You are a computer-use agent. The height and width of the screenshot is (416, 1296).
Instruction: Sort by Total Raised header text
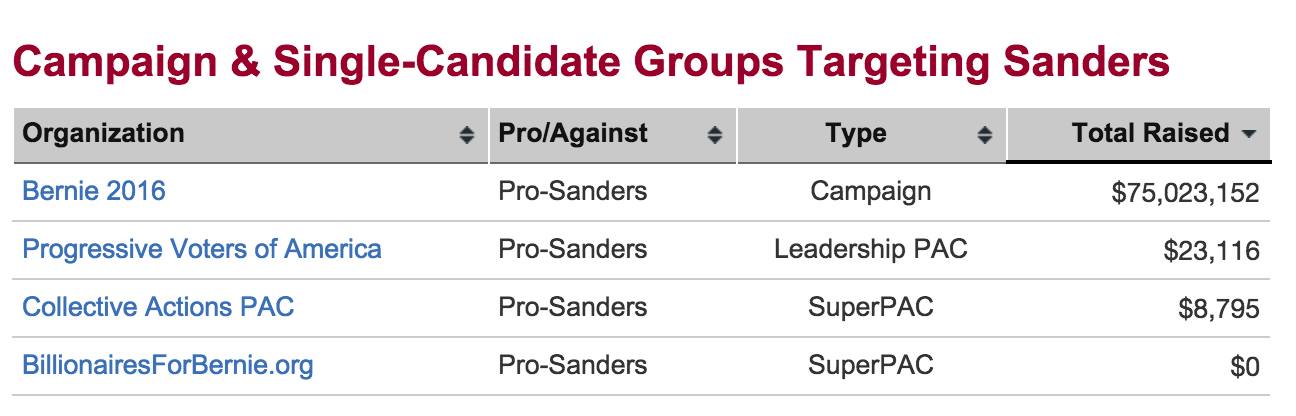pyautogui.click(x=1150, y=133)
